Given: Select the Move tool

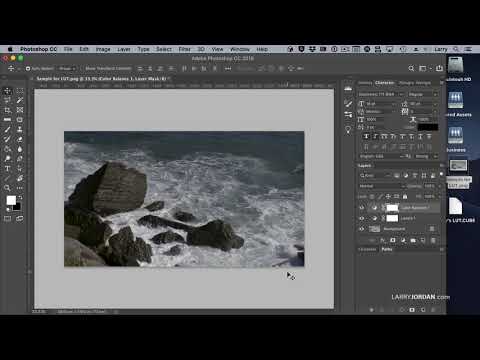Looking at the screenshot, I should (x=7, y=91).
